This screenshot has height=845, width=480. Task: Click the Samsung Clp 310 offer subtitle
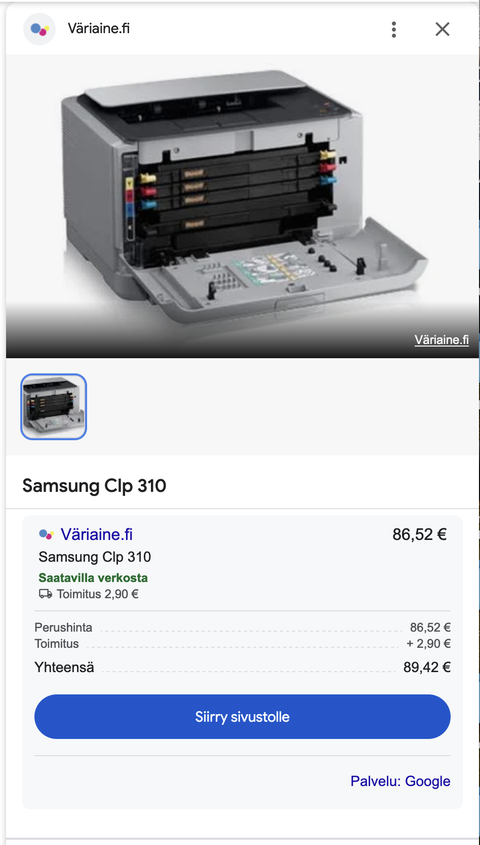(x=95, y=557)
